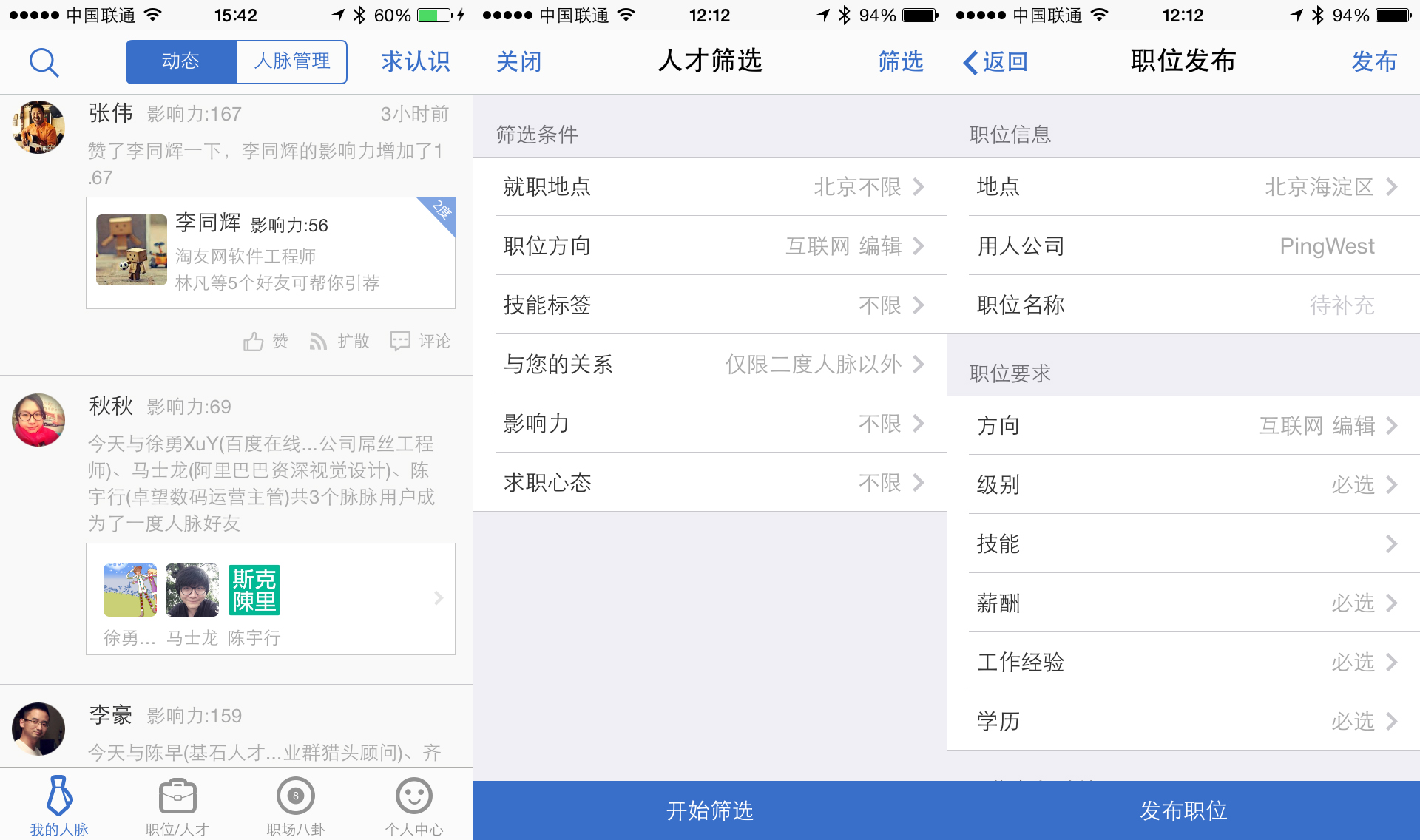Screen dimensions: 1420x840
Task: Tap the search icon in 人脉 tab
Action: point(43,62)
